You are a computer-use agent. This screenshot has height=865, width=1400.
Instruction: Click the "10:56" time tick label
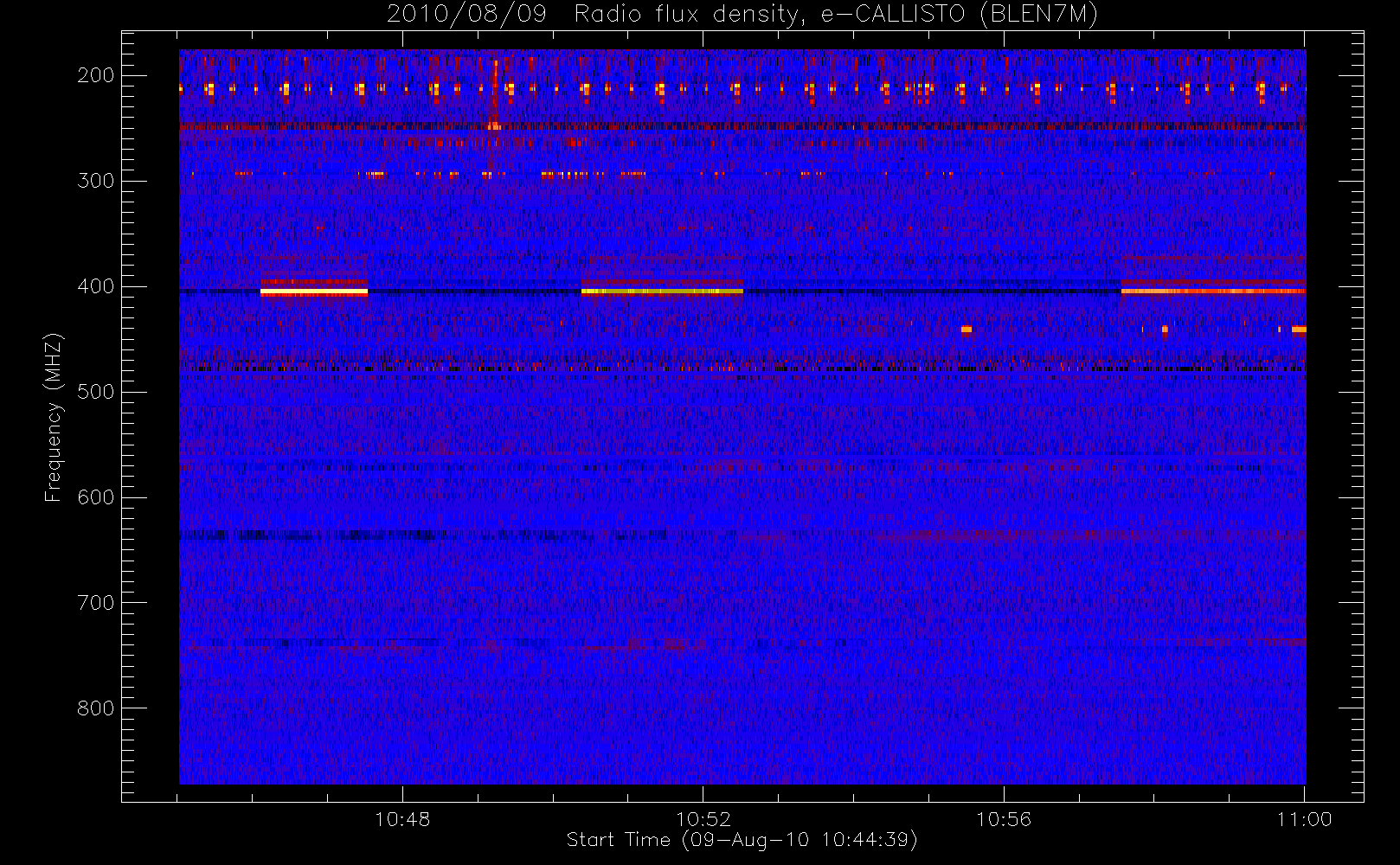(x=1004, y=819)
